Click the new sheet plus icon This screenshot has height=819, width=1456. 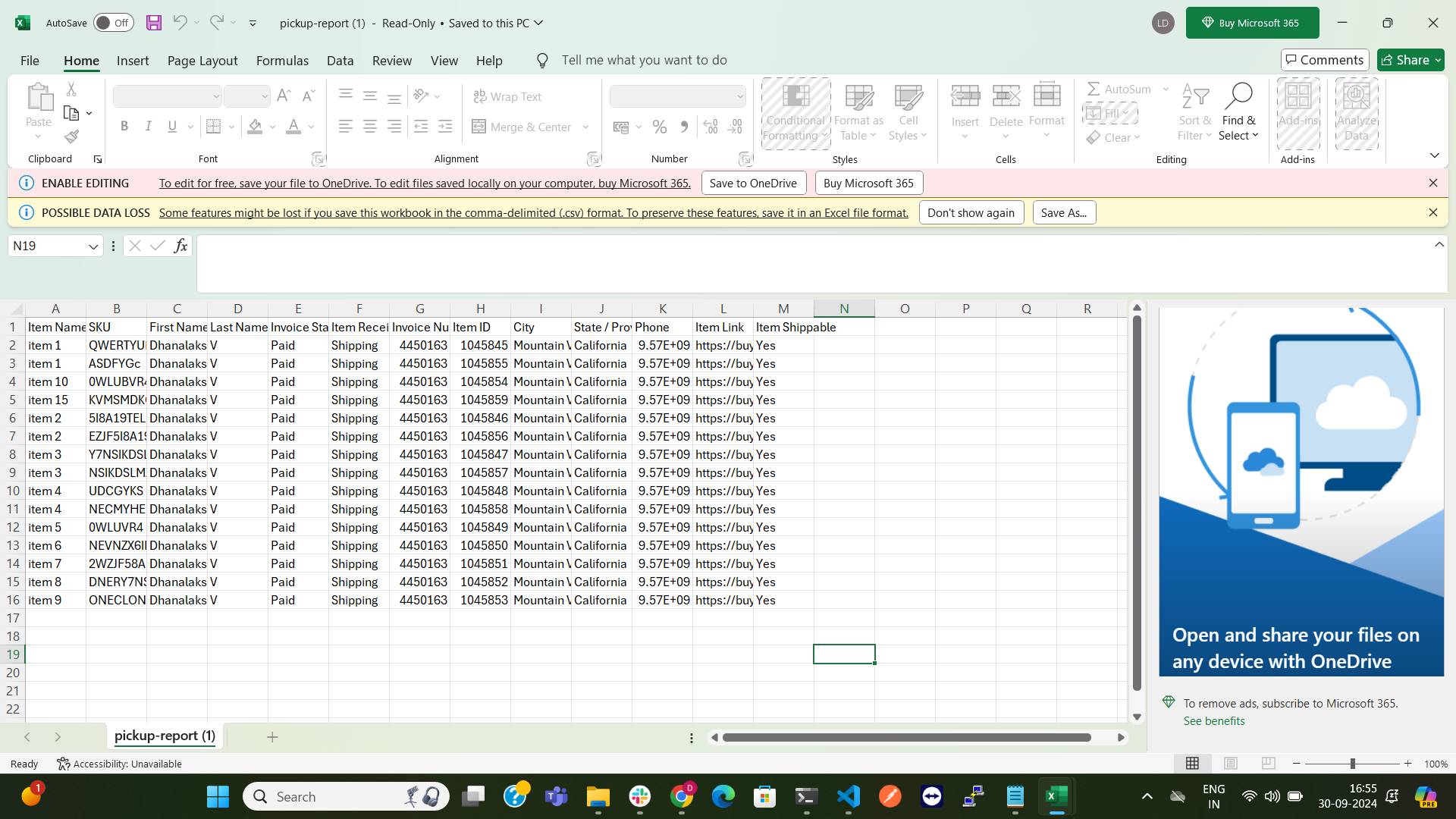(272, 736)
